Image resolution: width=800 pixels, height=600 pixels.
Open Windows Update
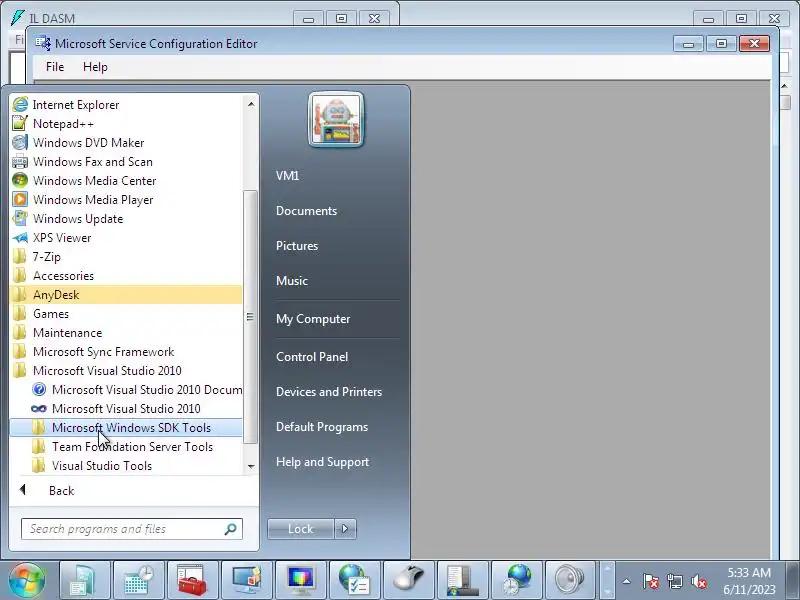click(126, 218)
